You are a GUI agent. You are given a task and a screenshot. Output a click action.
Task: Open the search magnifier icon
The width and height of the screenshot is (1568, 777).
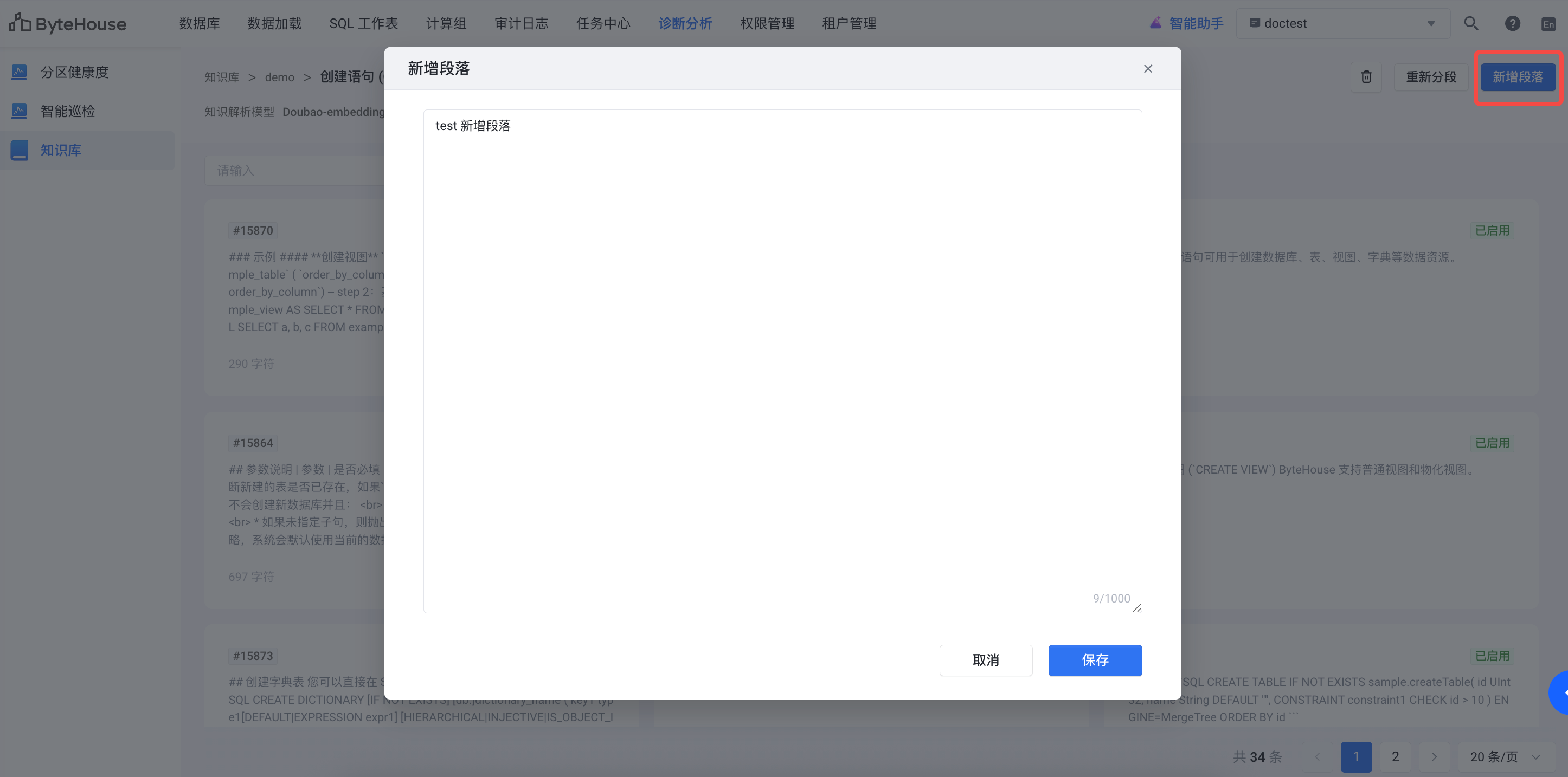[1470, 23]
